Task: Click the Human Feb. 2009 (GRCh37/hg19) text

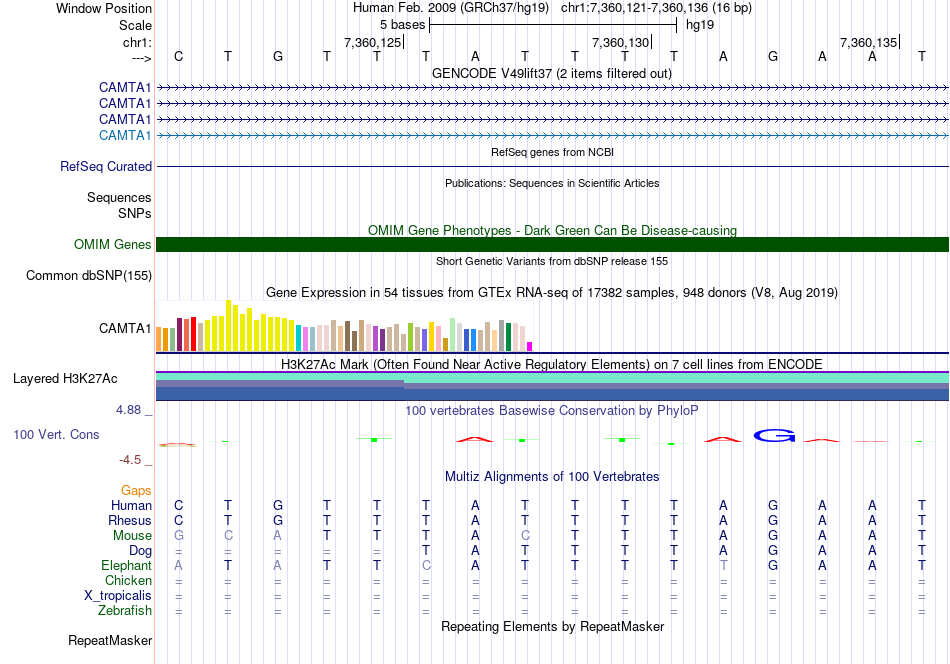Action: 451,8
